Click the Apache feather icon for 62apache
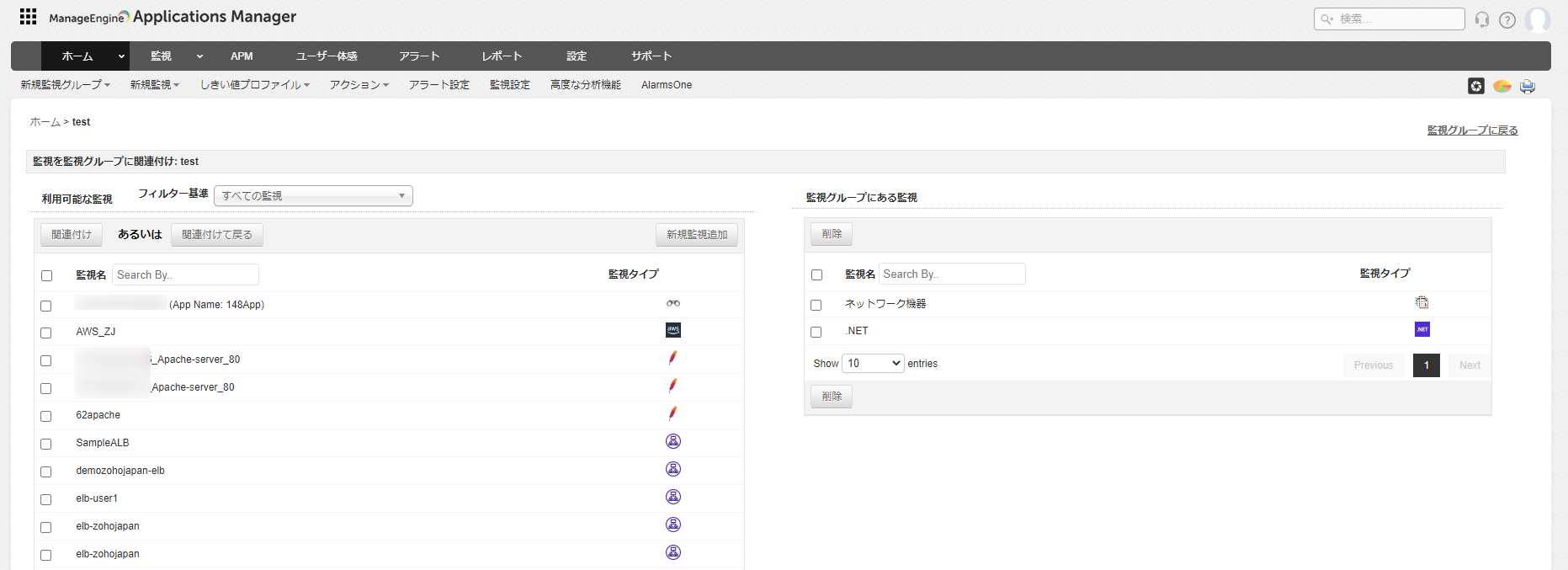 (x=672, y=413)
